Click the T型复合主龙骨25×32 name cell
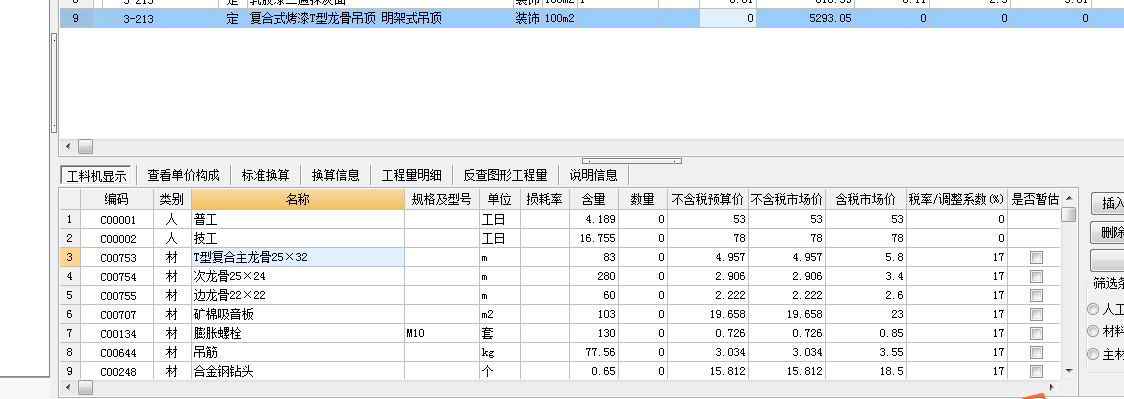Image resolution: width=1124 pixels, height=399 pixels. tap(297, 257)
